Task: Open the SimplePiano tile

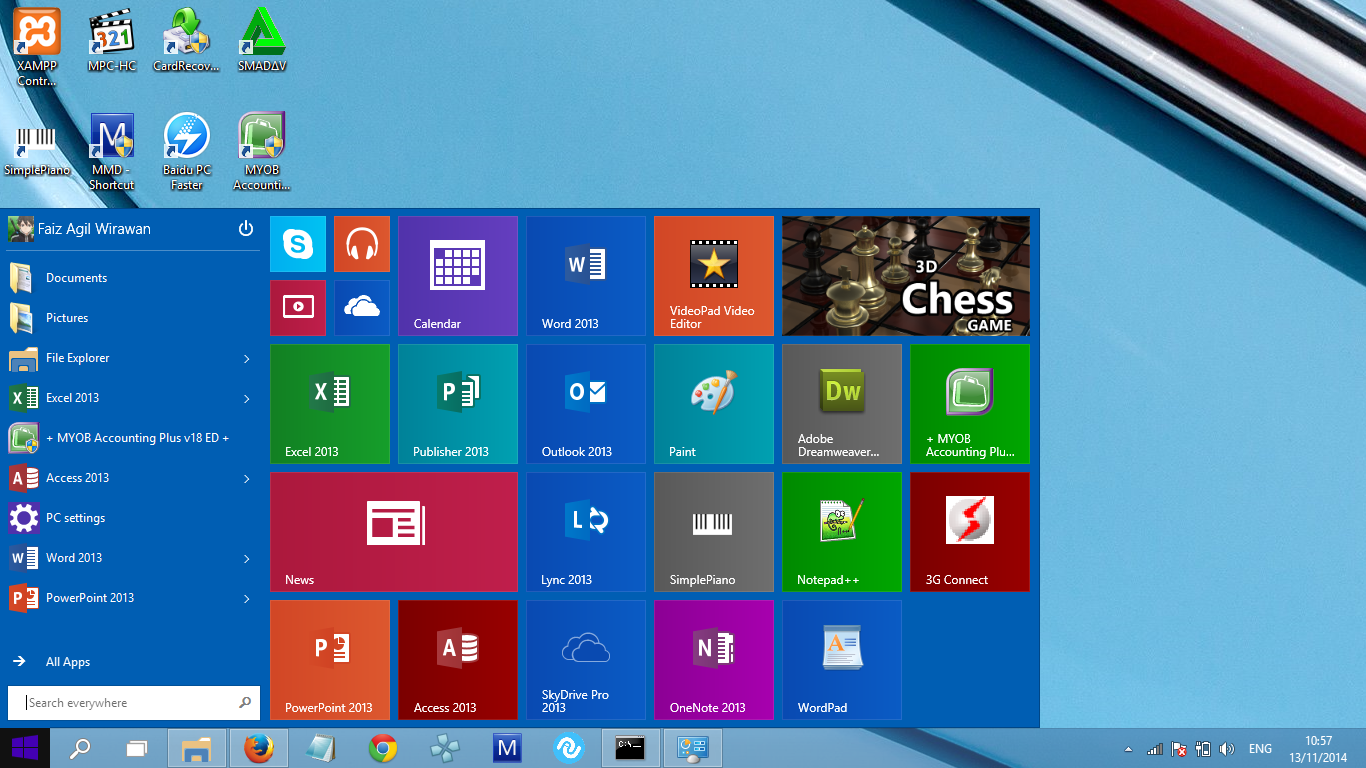Action: point(714,532)
